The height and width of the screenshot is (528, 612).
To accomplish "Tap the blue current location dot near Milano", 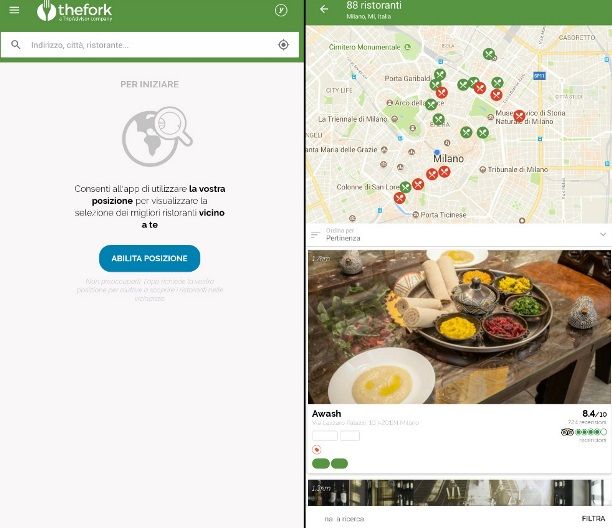I will pos(437,152).
